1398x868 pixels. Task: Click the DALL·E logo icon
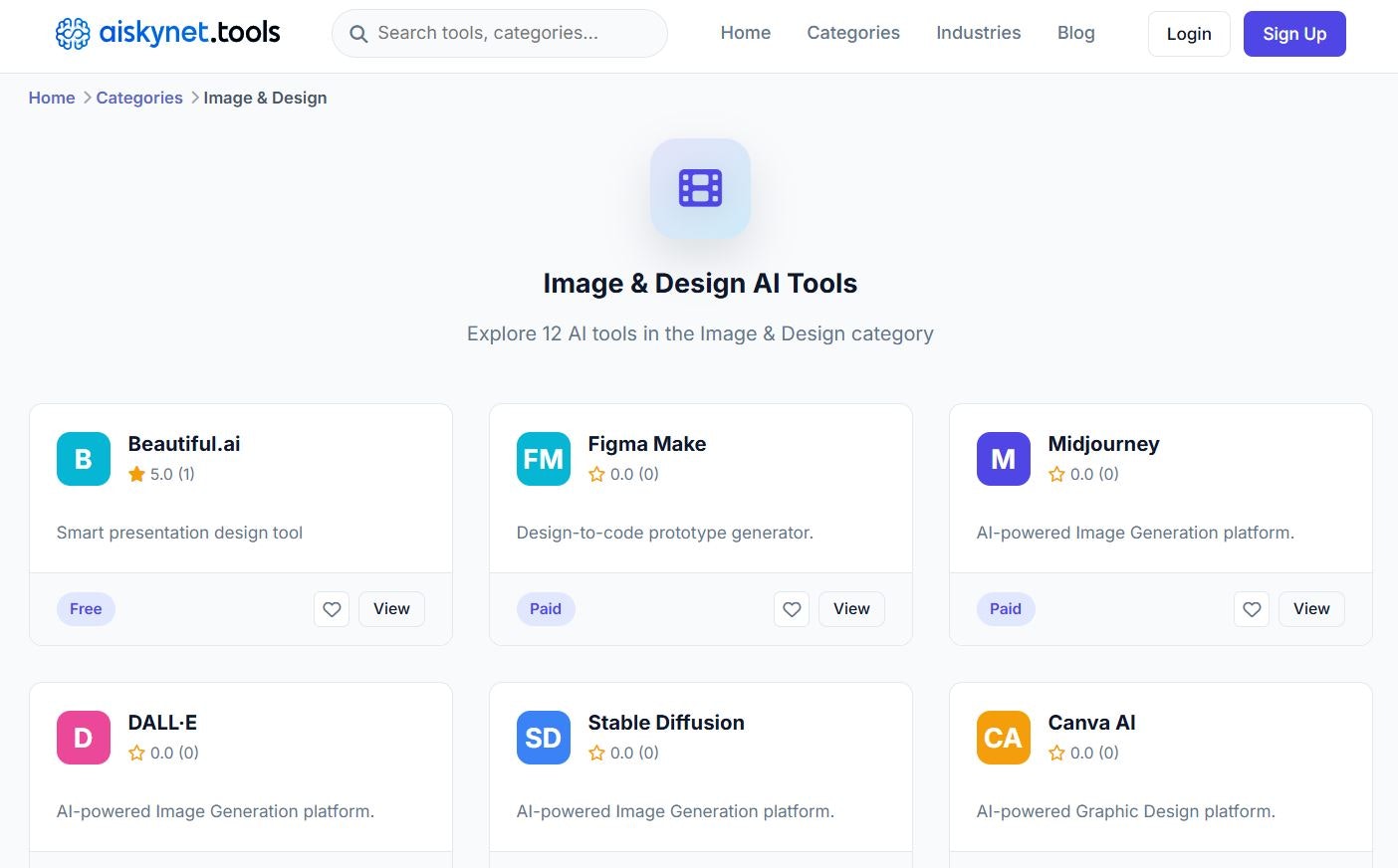[83, 738]
